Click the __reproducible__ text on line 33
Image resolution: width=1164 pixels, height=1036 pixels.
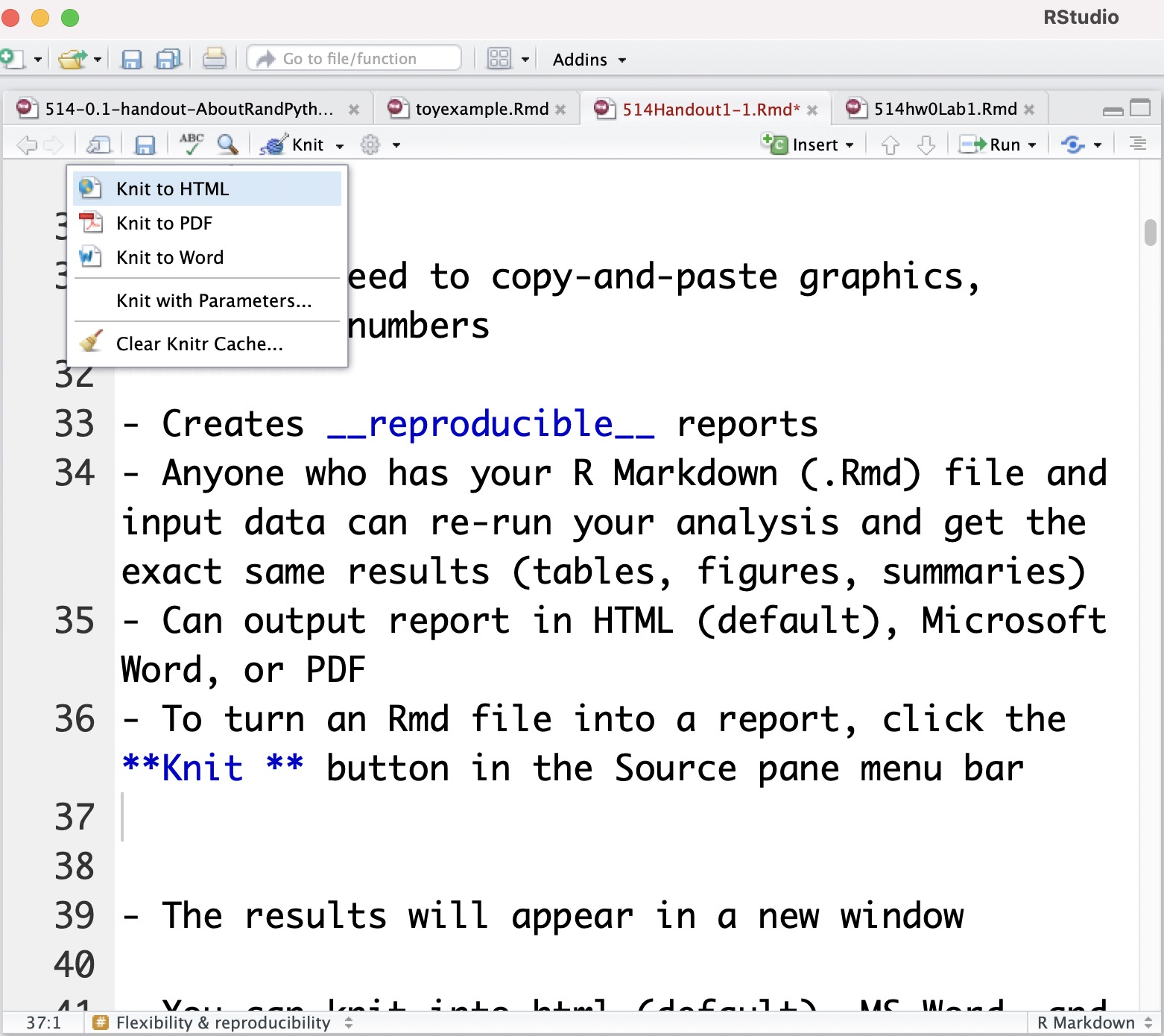[491, 424]
